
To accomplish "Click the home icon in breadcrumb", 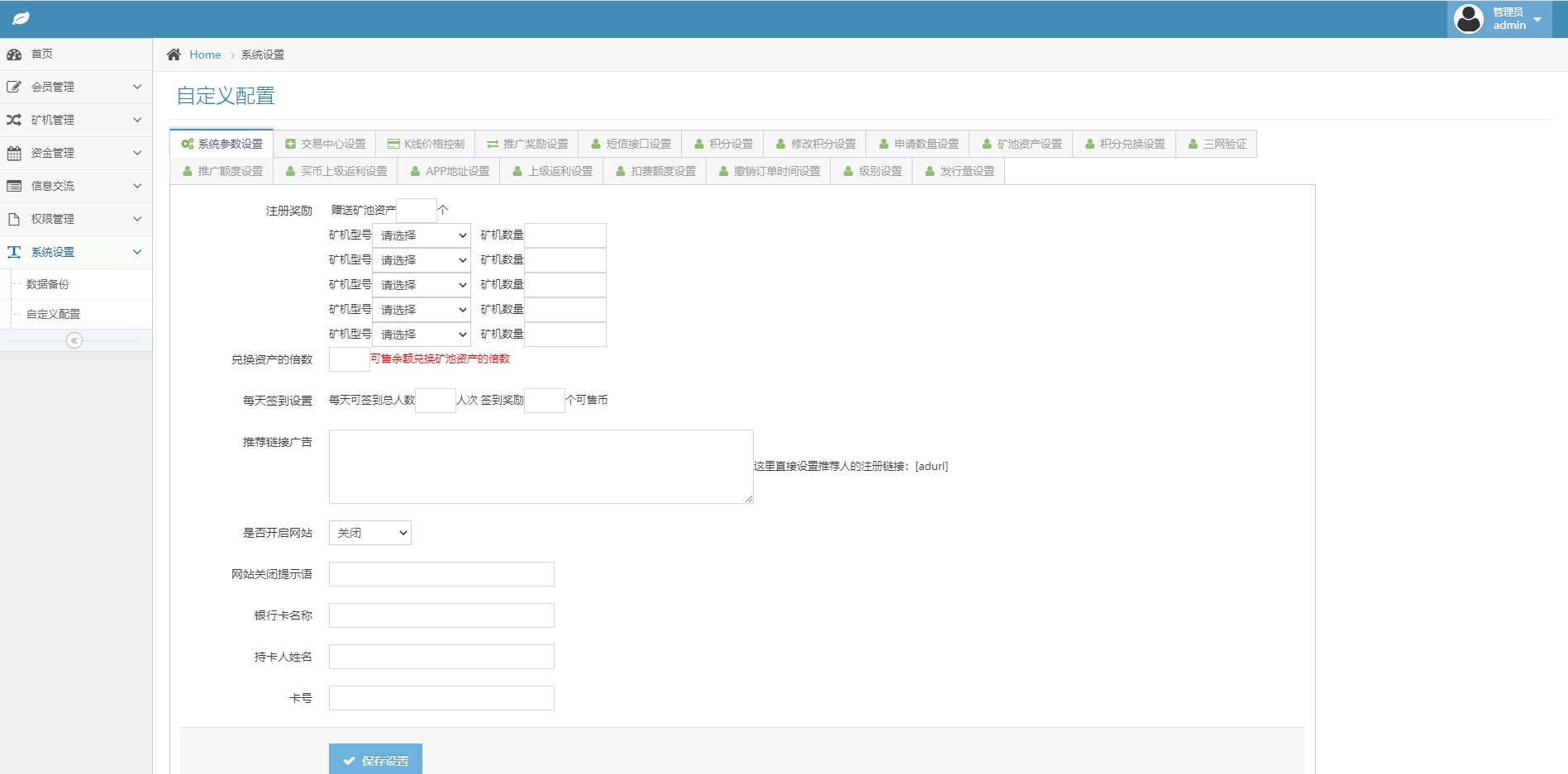I will coord(174,55).
